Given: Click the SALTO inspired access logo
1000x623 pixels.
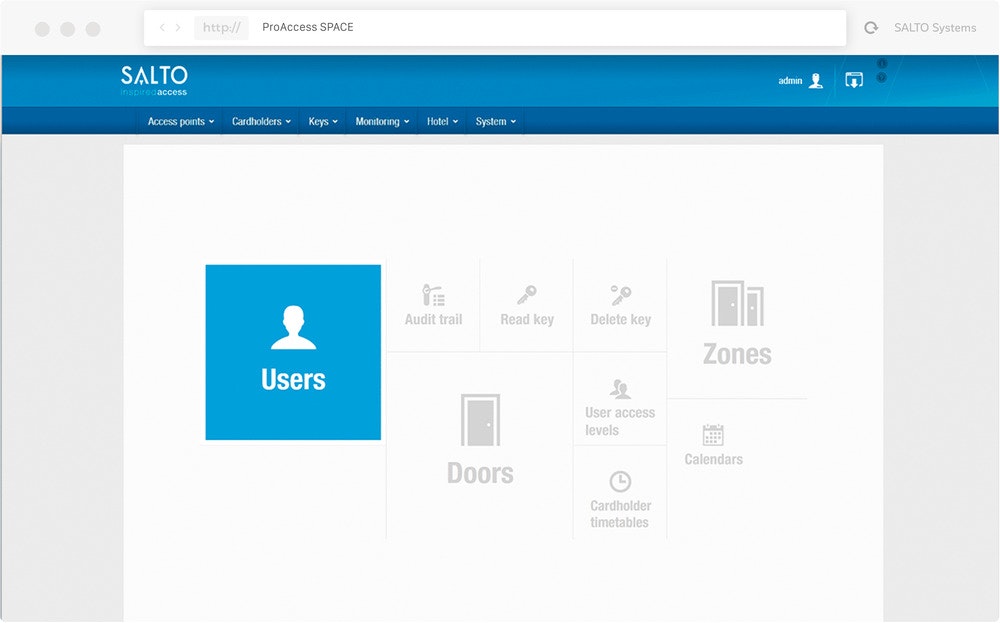Looking at the screenshot, I should 154,80.
